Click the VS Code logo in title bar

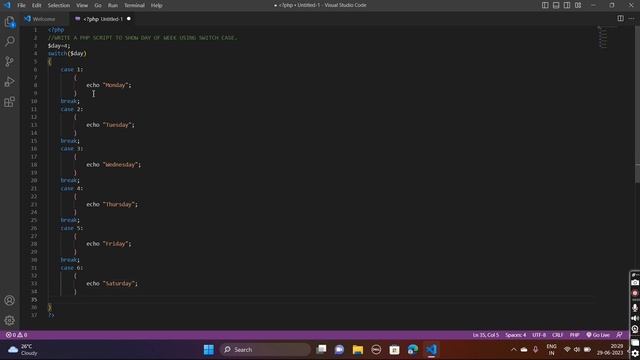7,5
